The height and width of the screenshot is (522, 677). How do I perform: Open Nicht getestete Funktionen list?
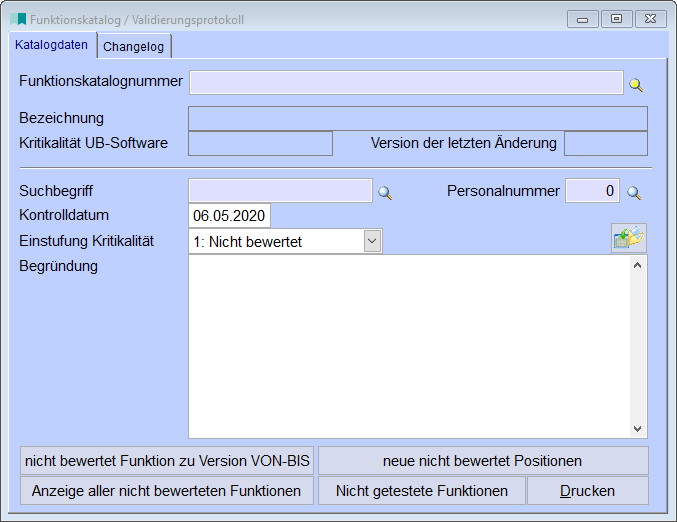tap(421, 491)
